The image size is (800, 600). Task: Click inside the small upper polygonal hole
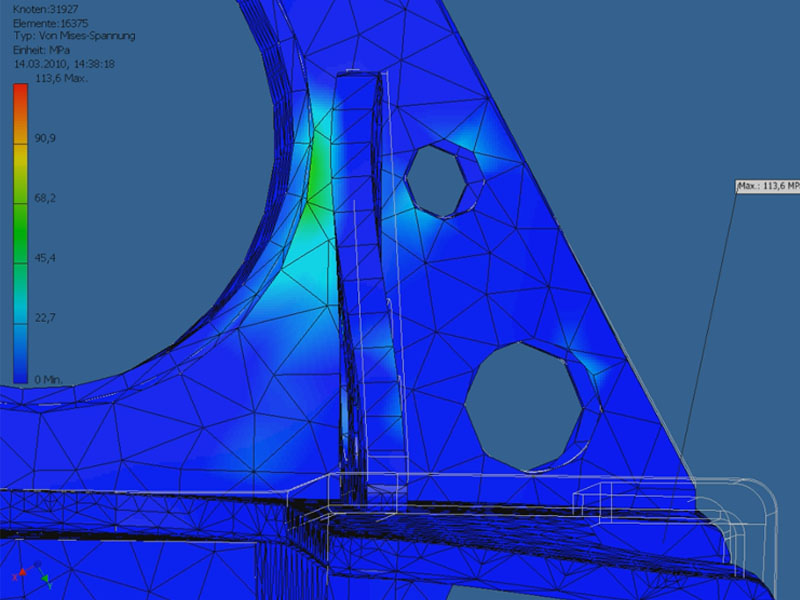point(437,179)
